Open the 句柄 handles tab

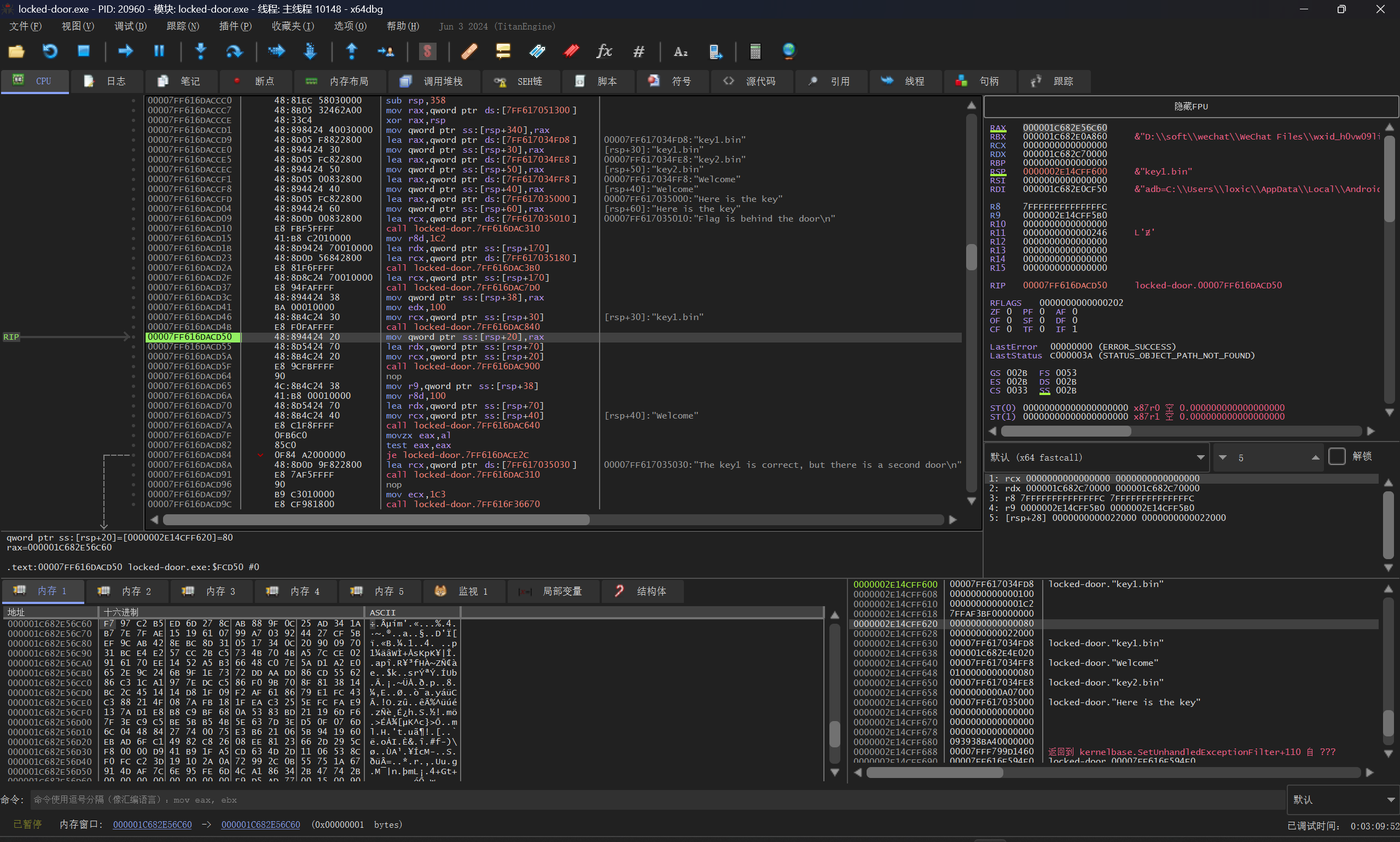click(x=979, y=81)
